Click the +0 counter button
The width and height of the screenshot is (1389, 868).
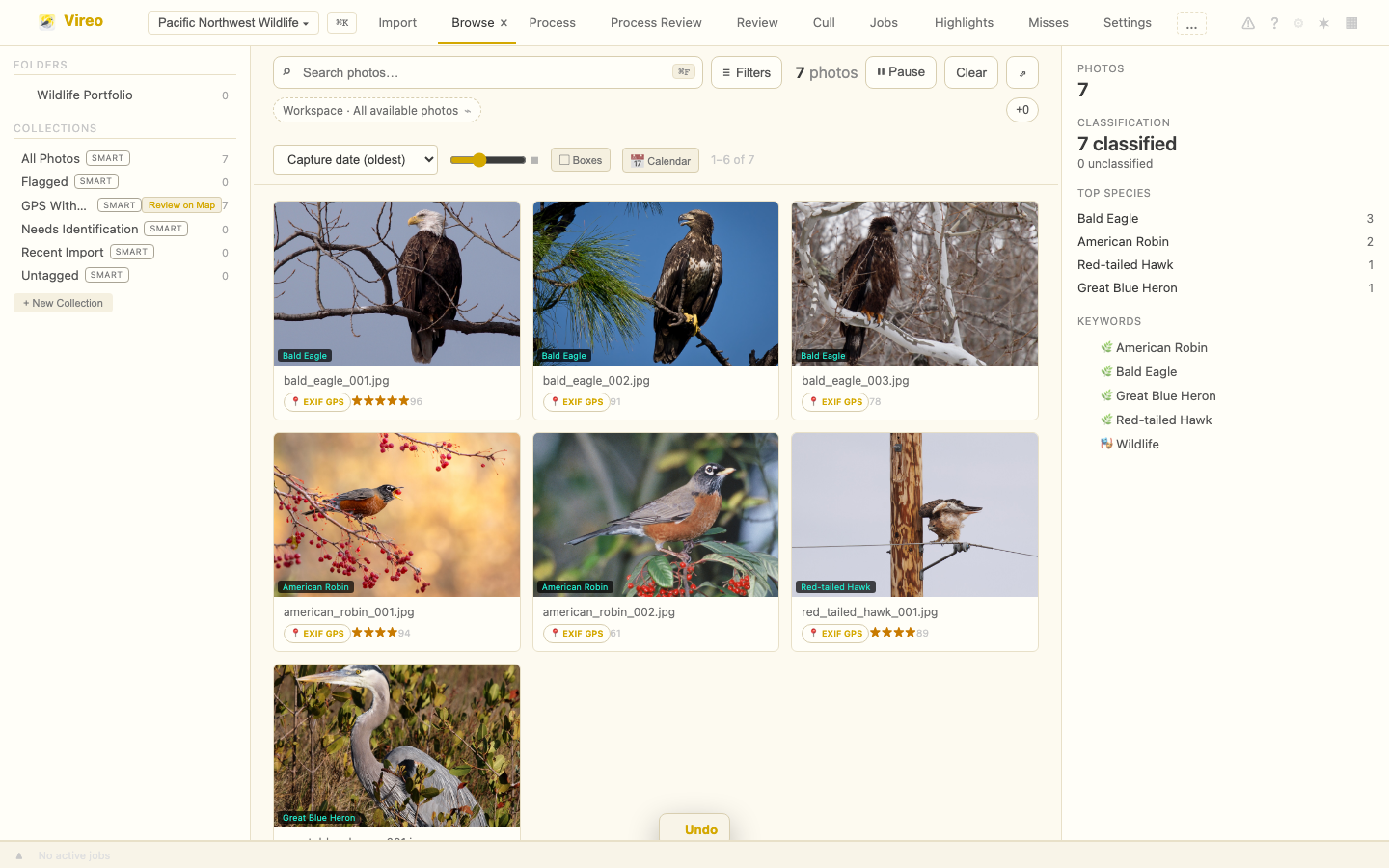click(1022, 110)
